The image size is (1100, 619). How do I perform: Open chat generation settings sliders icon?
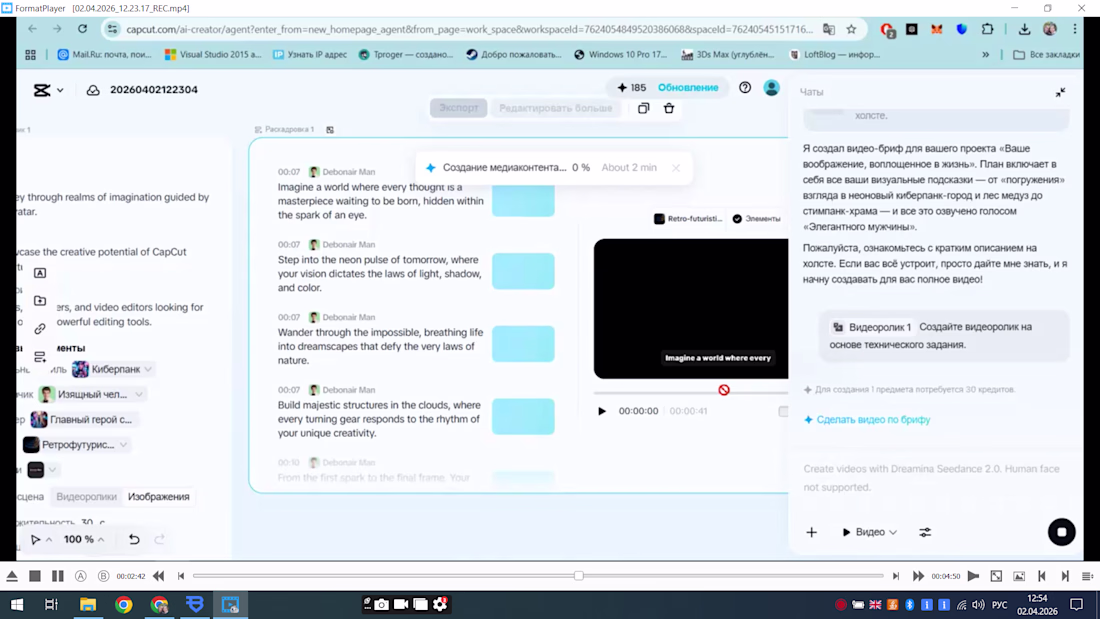(x=925, y=532)
